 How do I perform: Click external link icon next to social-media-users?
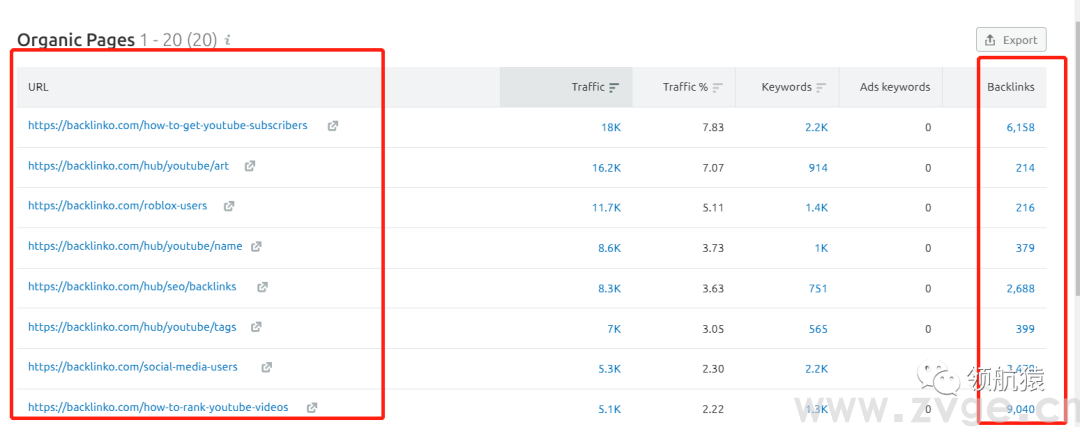point(267,367)
